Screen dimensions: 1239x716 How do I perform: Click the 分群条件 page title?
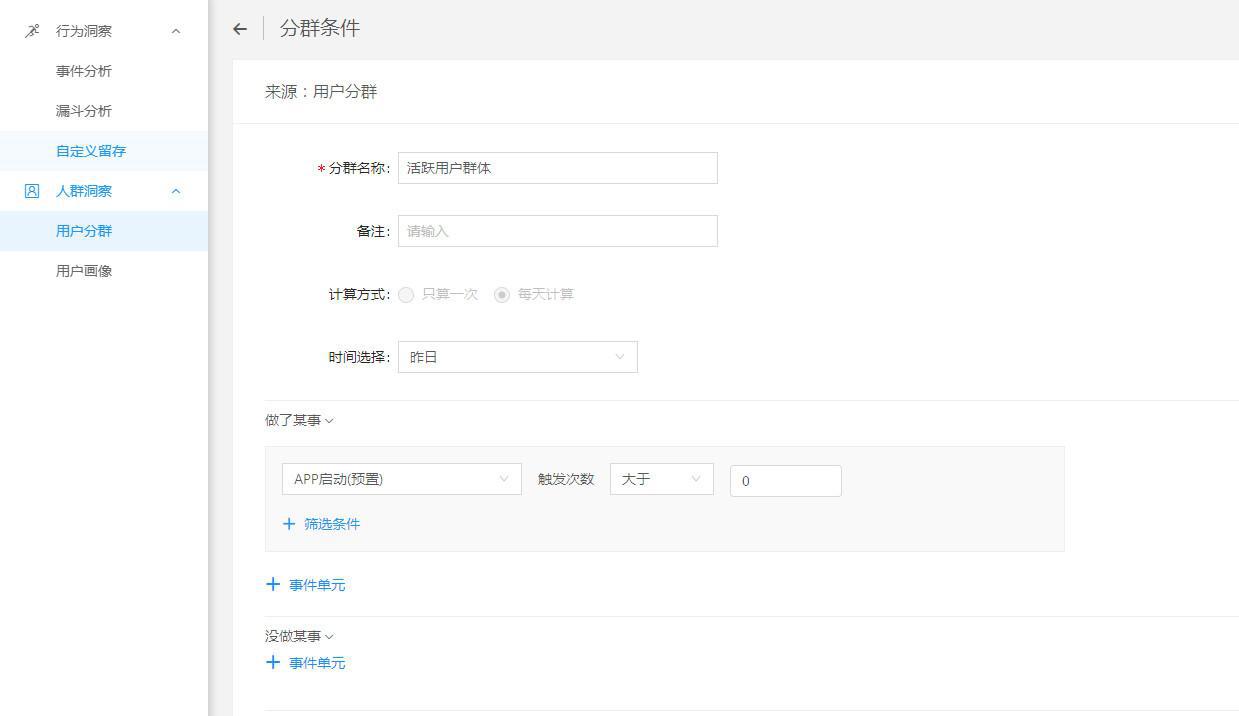pos(320,29)
